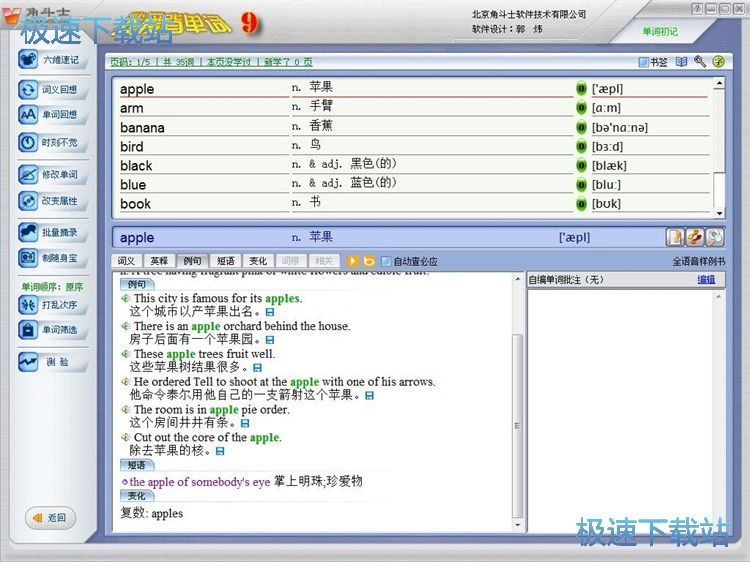This screenshot has height=562, width=750.
Task: Click the 时刻不忘 clock icon
Action: pyautogui.click(x=29, y=142)
